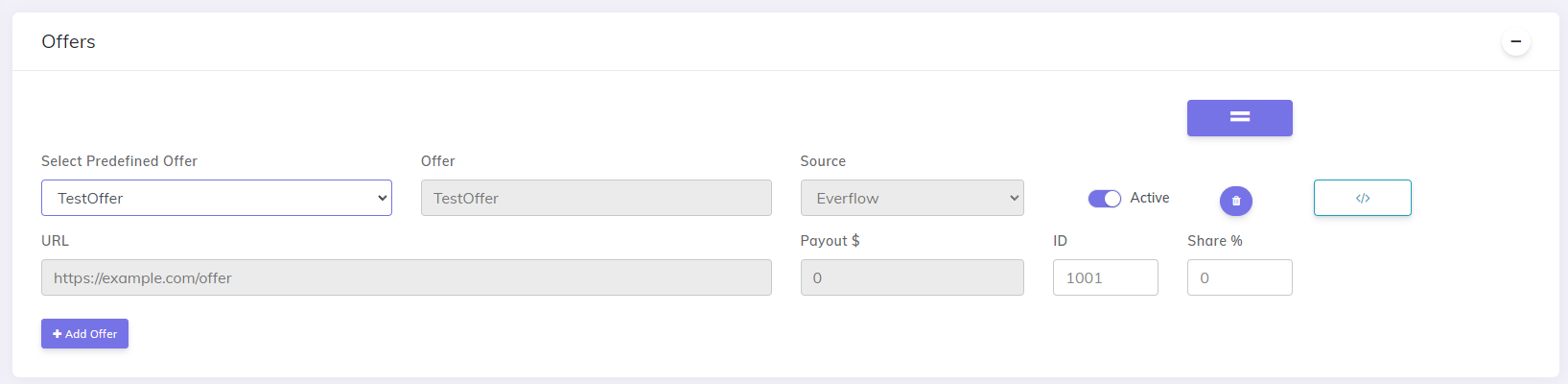This screenshot has width=1568, height=384.
Task: Delete the offer using trash icon
Action: [1235, 201]
